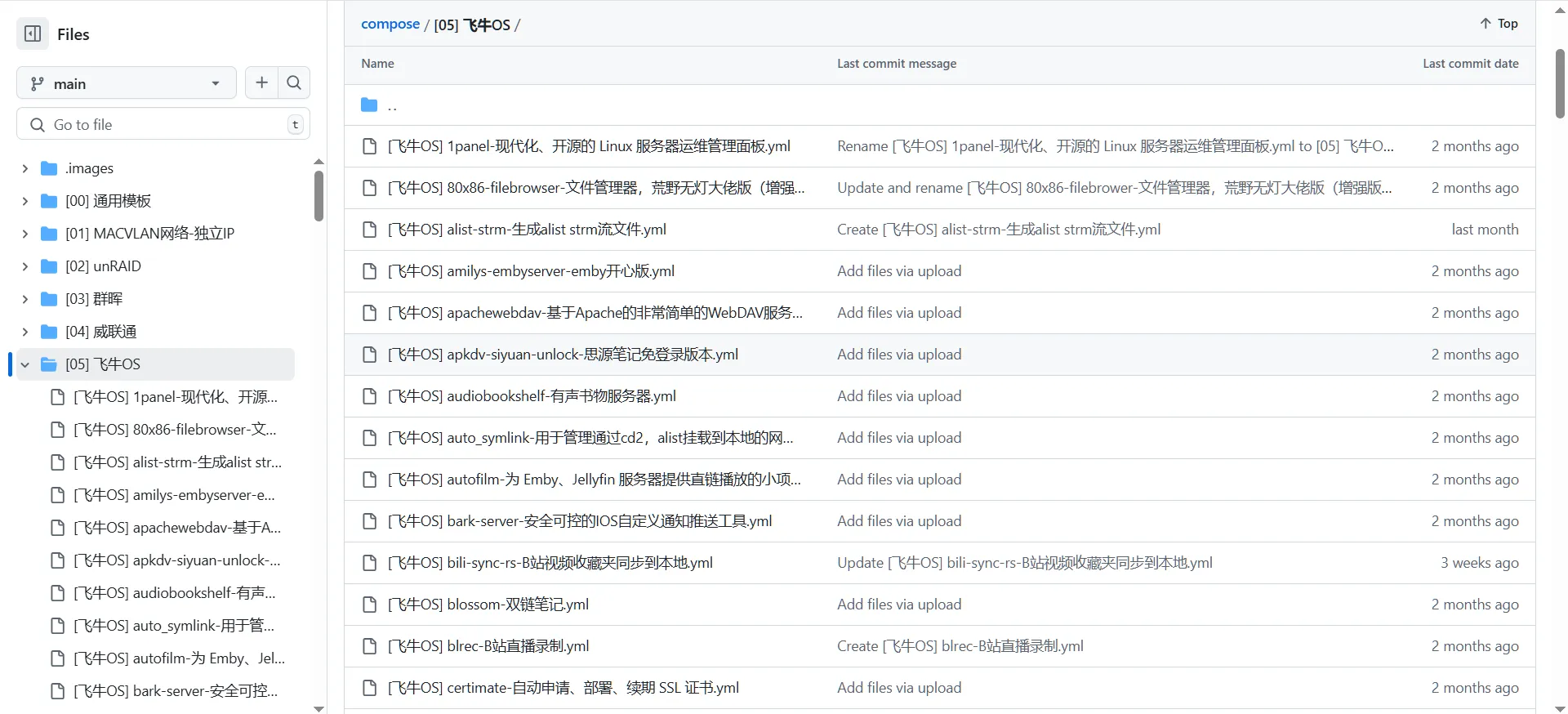The height and width of the screenshot is (714, 1568).
Task: Click the add file plus button
Action: pyautogui.click(x=261, y=83)
